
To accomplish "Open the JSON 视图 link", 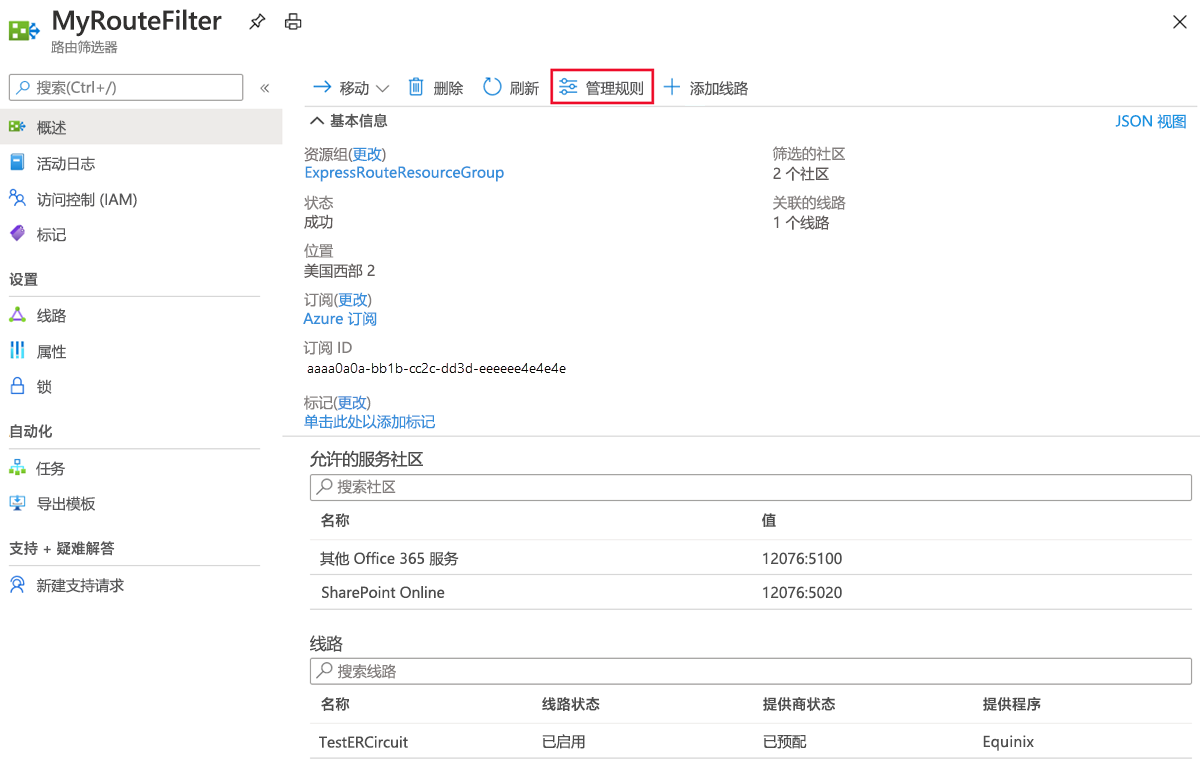I will click(x=1151, y=120).
